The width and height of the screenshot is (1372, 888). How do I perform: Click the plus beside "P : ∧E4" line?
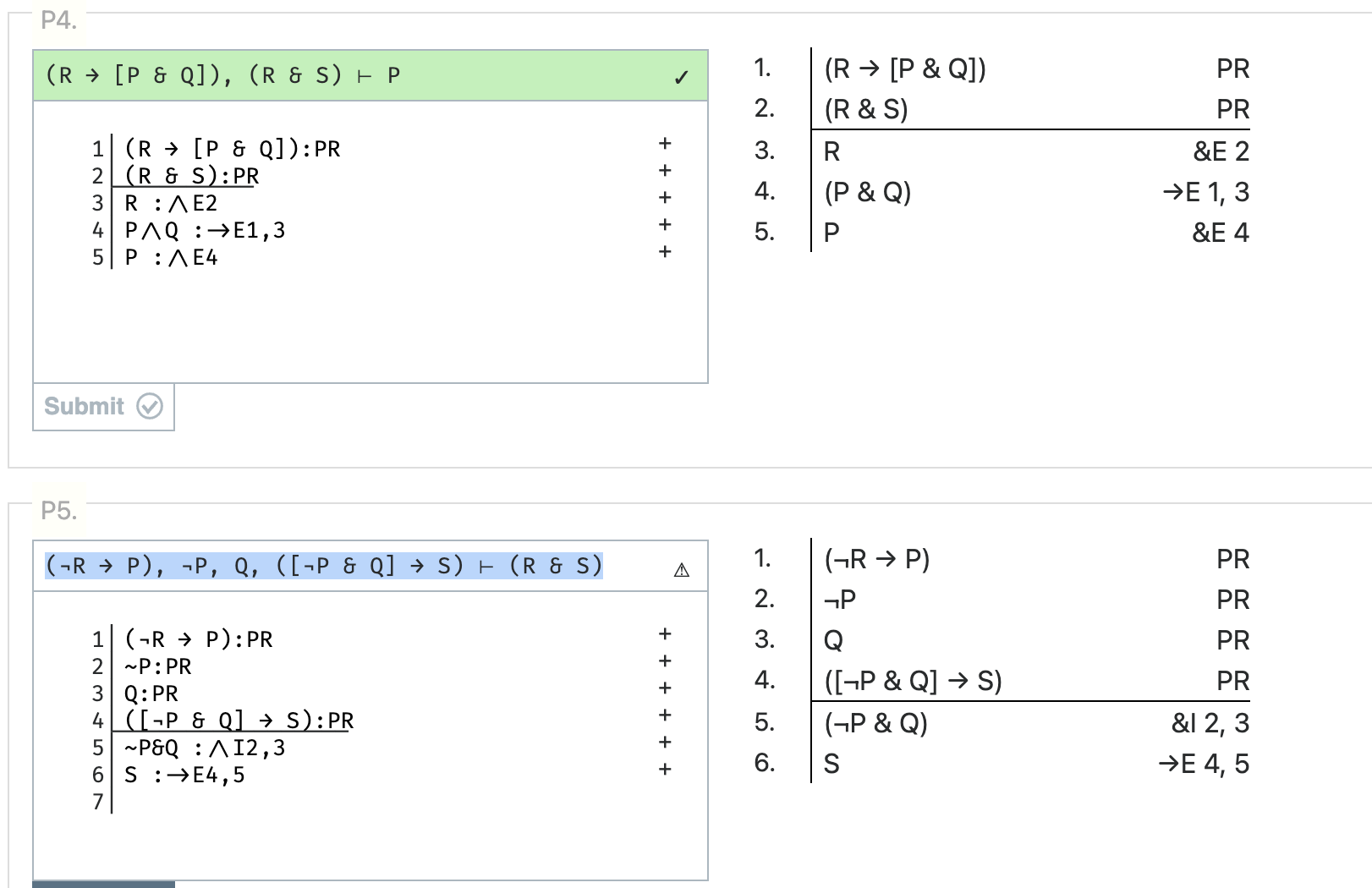[665, 250]
